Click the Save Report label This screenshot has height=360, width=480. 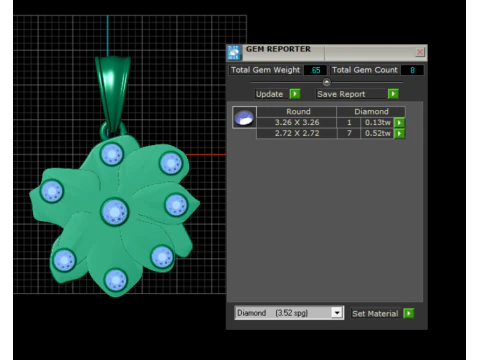click(x=341, y=94)
